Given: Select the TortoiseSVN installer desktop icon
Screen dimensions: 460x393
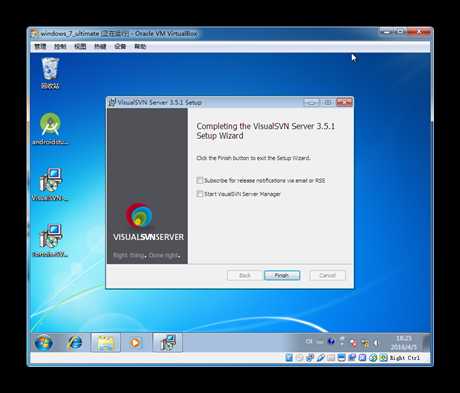Looking at the screenshot, I should click(x=50, y=240).
